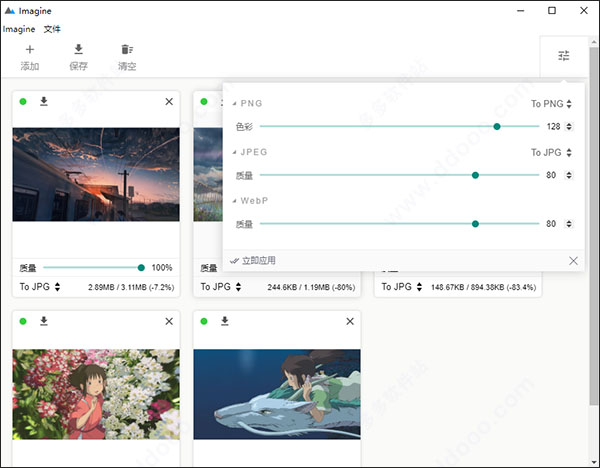Open the To JPG dropdown in JPEG section
600x468 pixels.
click(x=551, y=152)
